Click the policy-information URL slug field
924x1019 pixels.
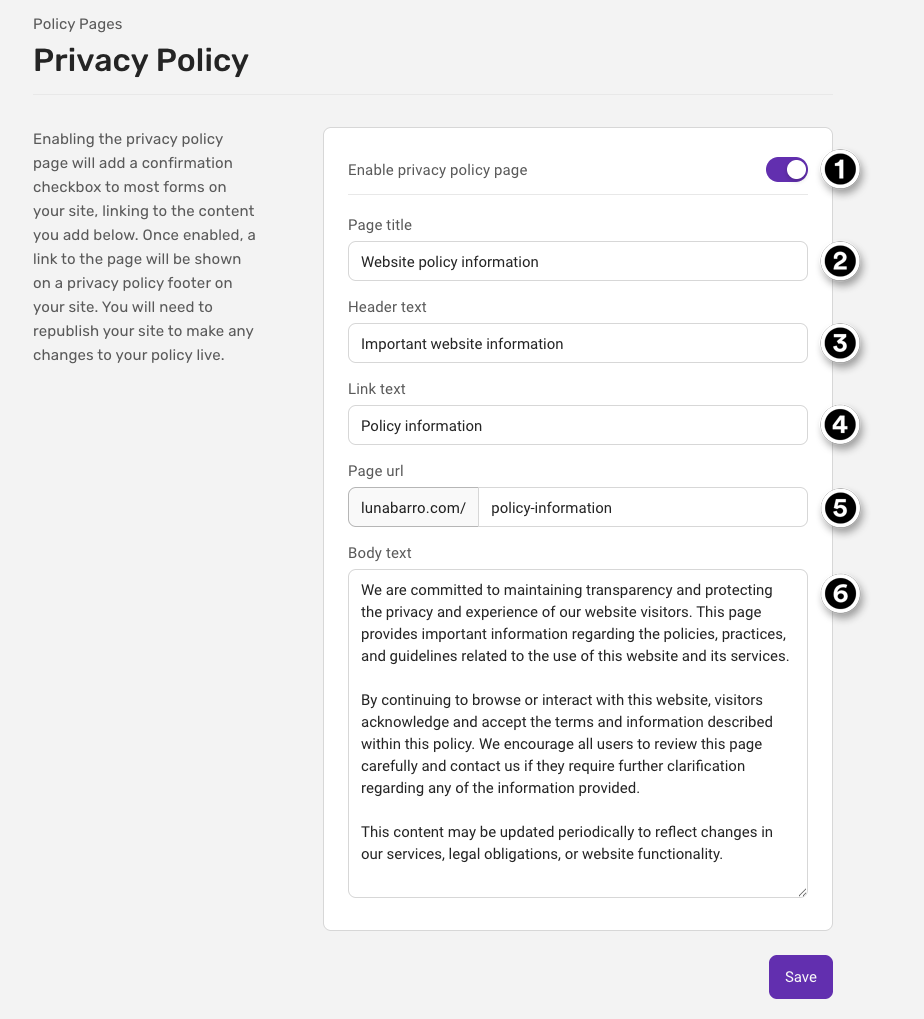pyautogui.click(x=643, y=508)
